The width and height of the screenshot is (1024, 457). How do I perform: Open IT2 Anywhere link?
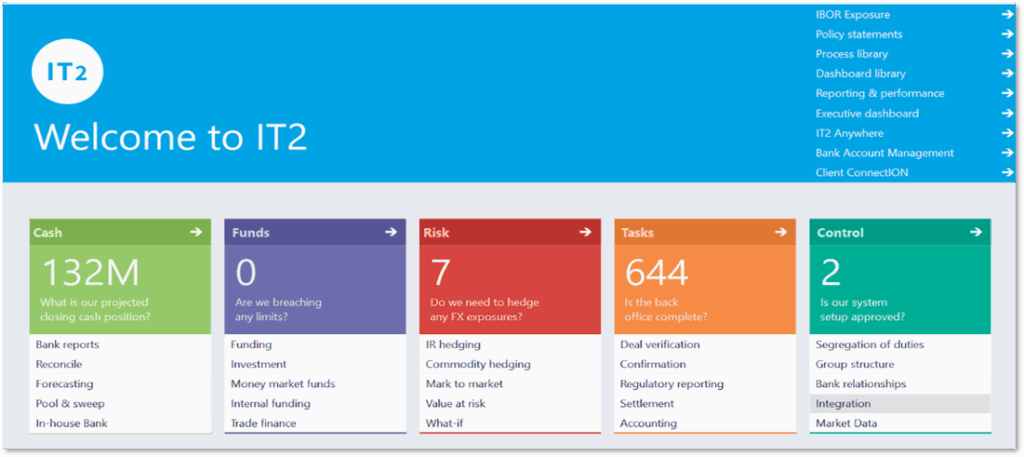point(850,133)
